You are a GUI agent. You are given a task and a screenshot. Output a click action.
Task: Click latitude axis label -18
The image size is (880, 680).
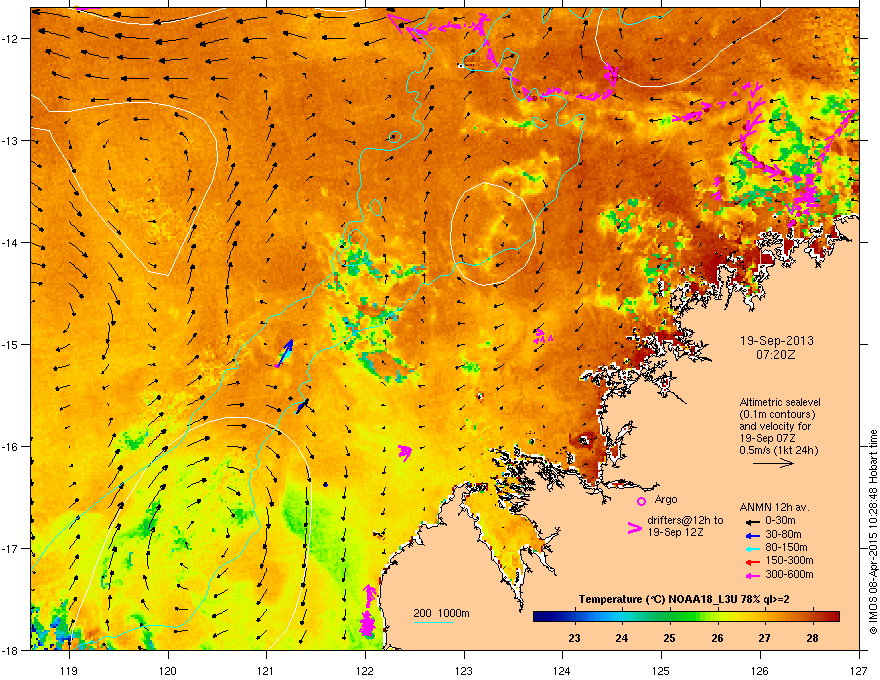tap(11, 650)
